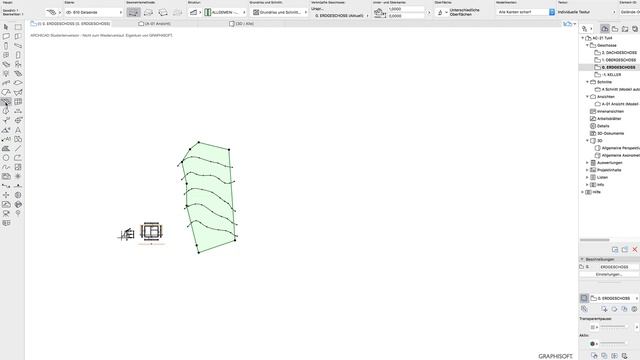Adjust the Transparenzpause slider

[x=613, y=327]
